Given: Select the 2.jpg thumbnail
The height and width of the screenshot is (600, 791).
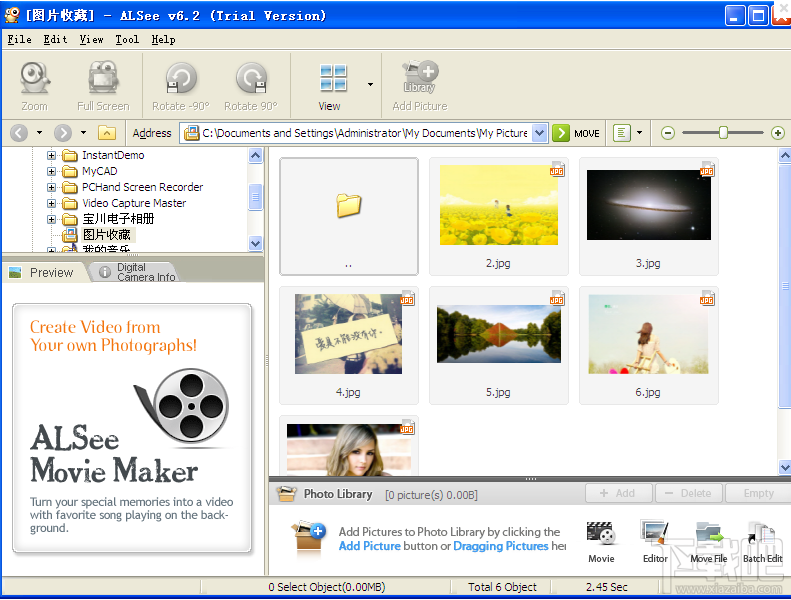Looking at the screenshot, I should (498, 216).
